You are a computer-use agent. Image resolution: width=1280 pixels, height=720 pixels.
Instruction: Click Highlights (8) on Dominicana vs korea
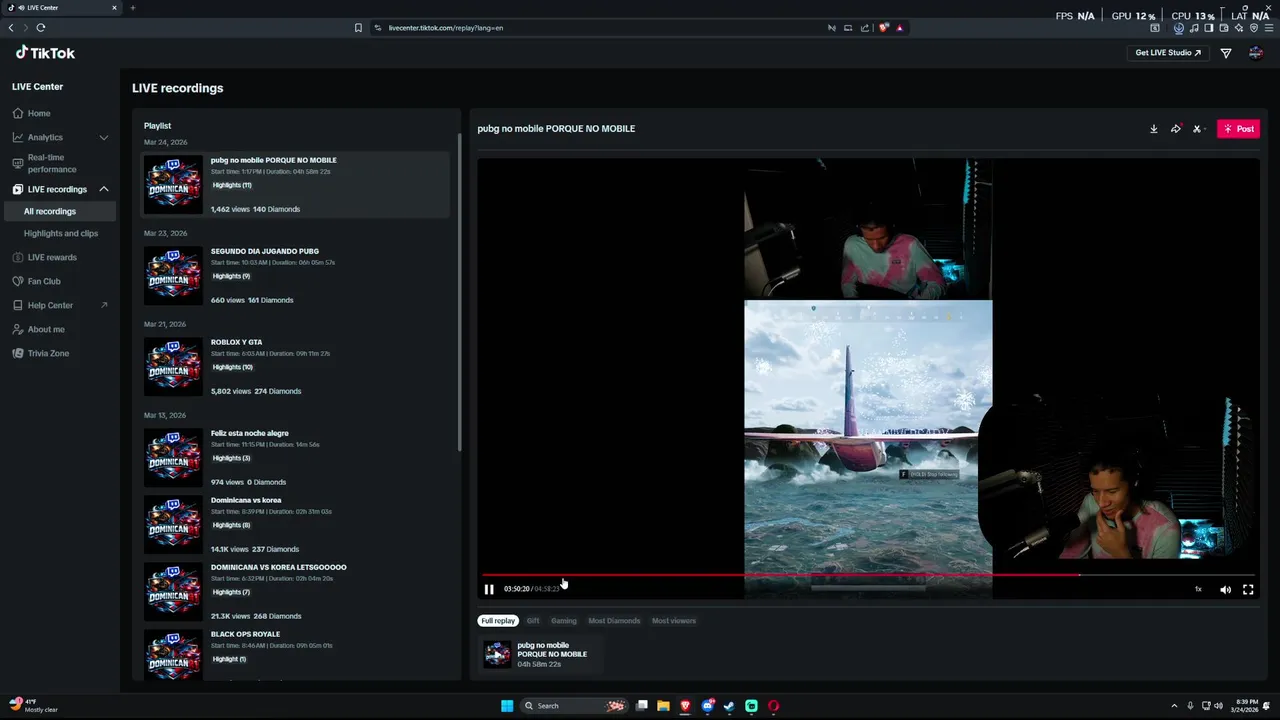click(x=232, y=525)
